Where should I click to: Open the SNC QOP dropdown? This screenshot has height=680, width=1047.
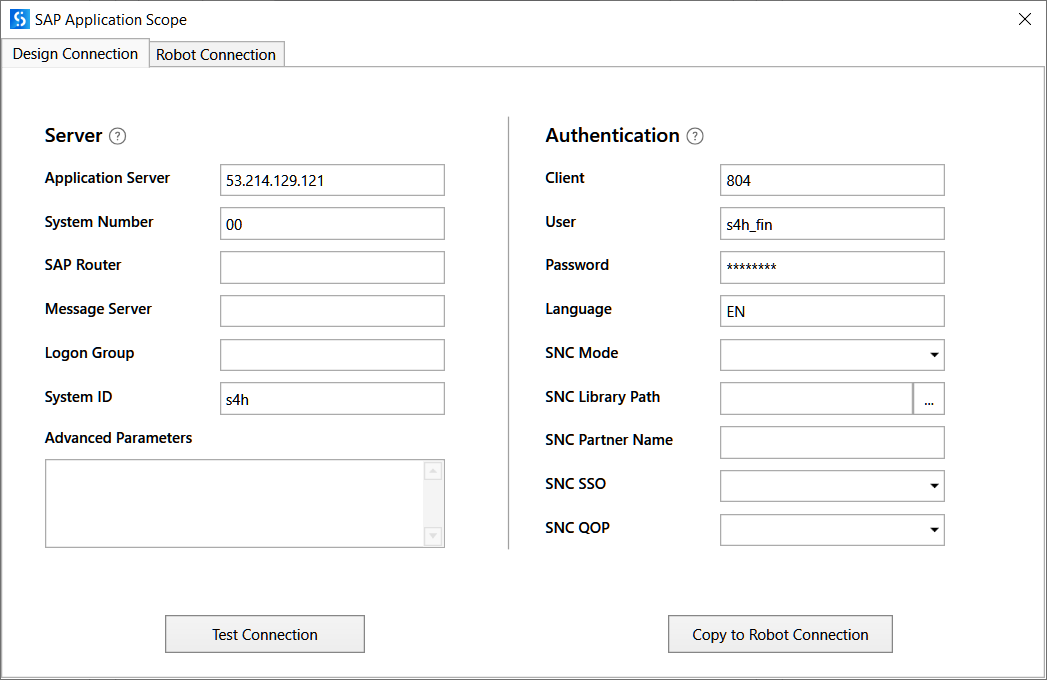point(832,530)
